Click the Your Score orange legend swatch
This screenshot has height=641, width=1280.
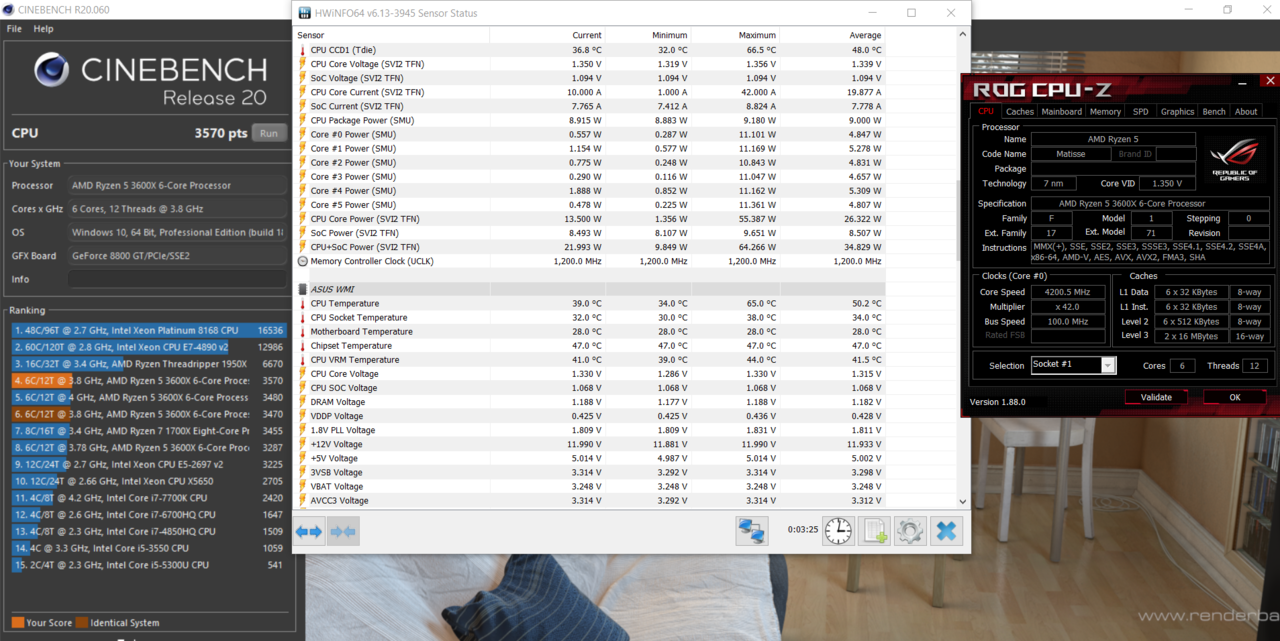(x=18, y=623)
